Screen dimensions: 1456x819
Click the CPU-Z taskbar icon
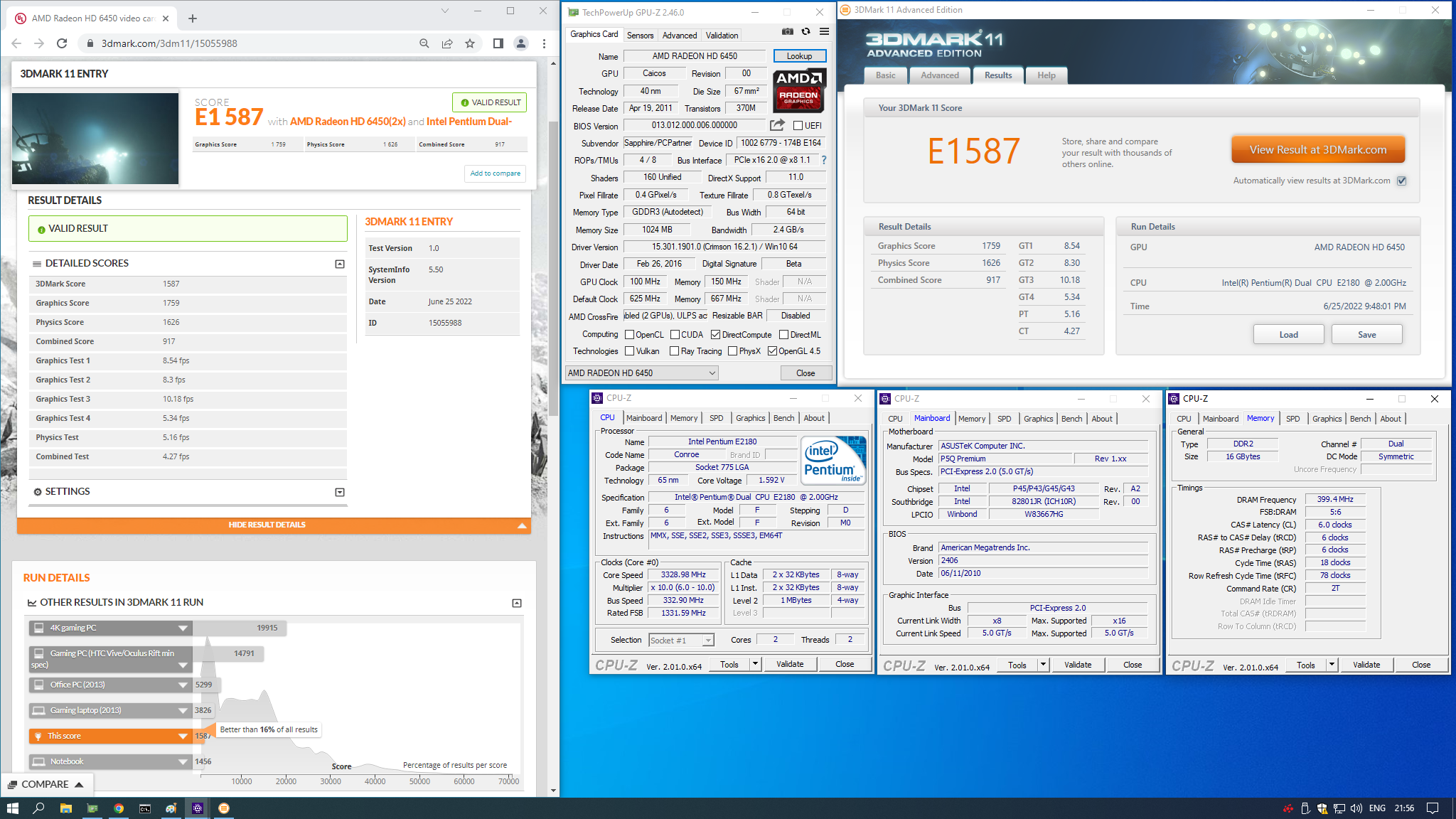click(x=198, y=808)
